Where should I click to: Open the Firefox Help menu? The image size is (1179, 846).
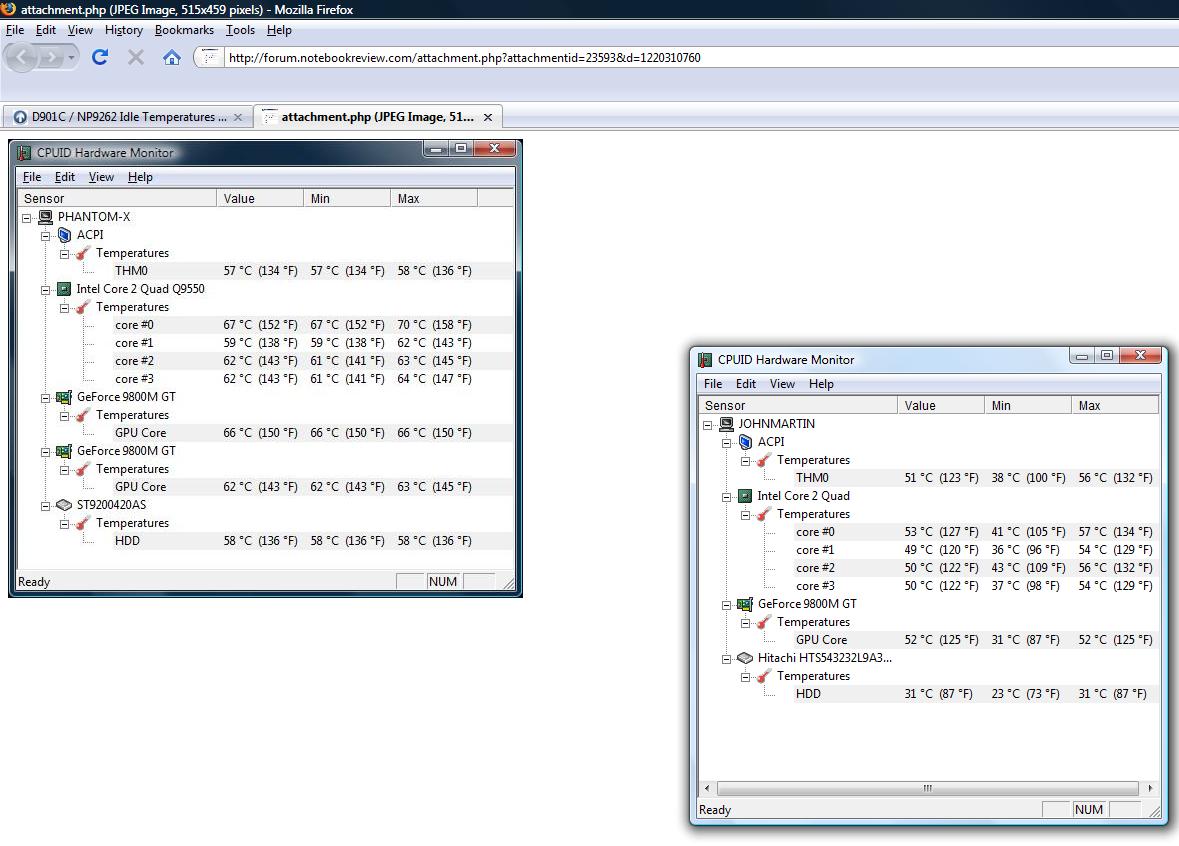(279, 30)
